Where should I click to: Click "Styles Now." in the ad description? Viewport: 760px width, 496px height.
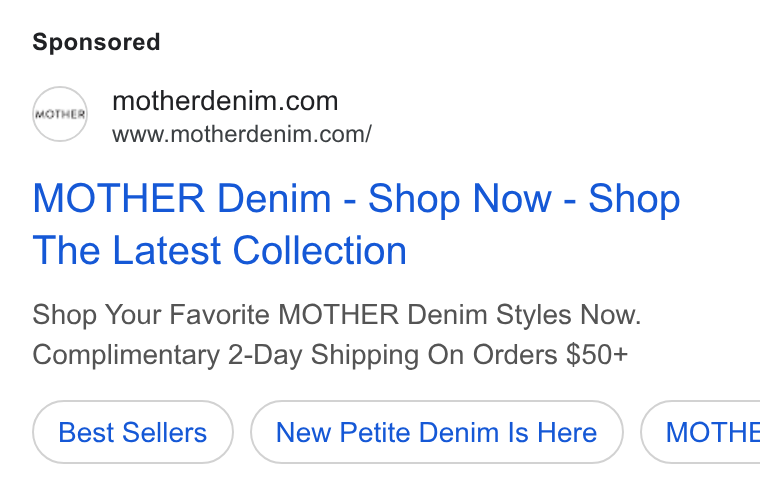568,315
